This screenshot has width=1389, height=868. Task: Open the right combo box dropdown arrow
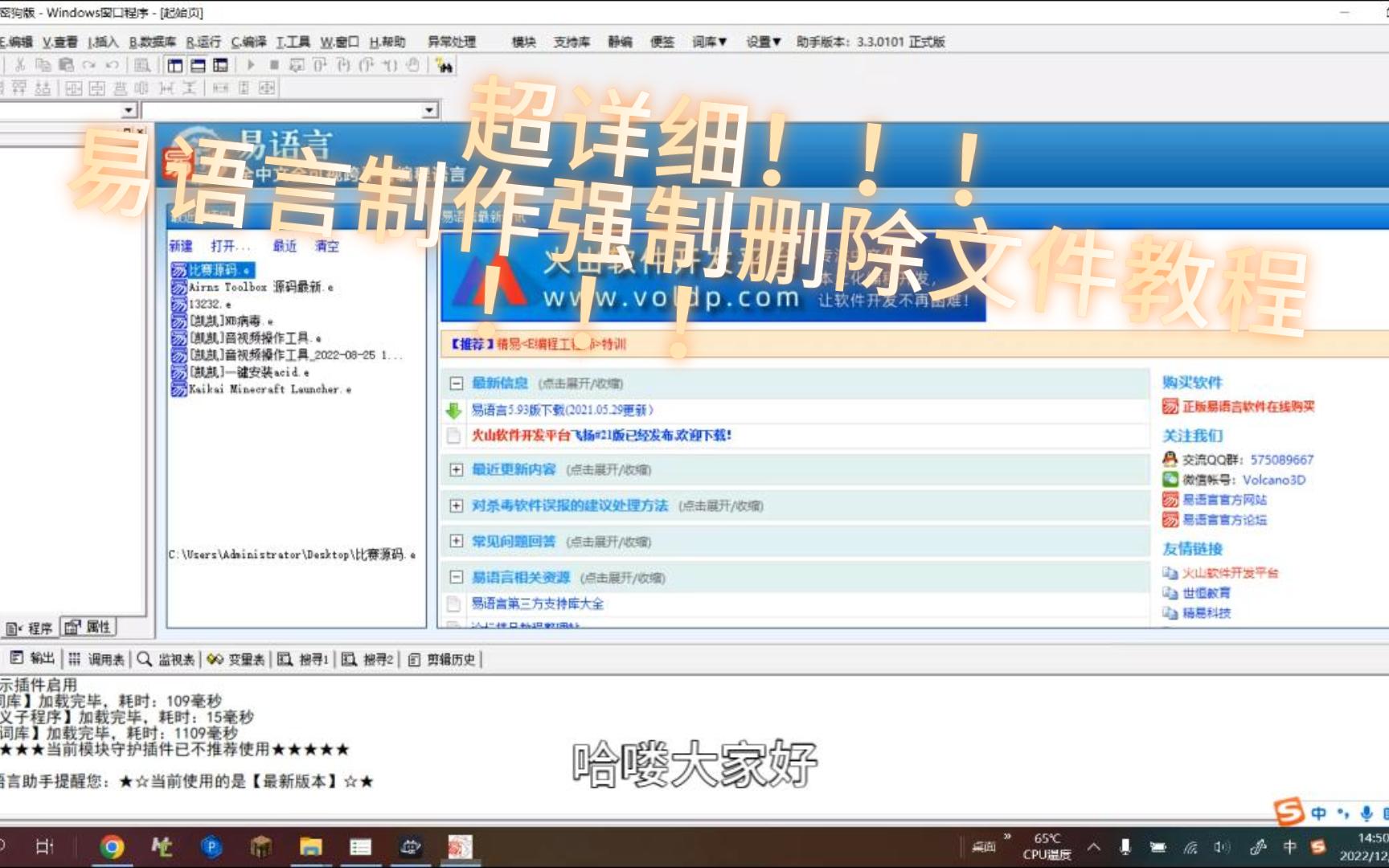pyautogui.click(x=430, y=110)
